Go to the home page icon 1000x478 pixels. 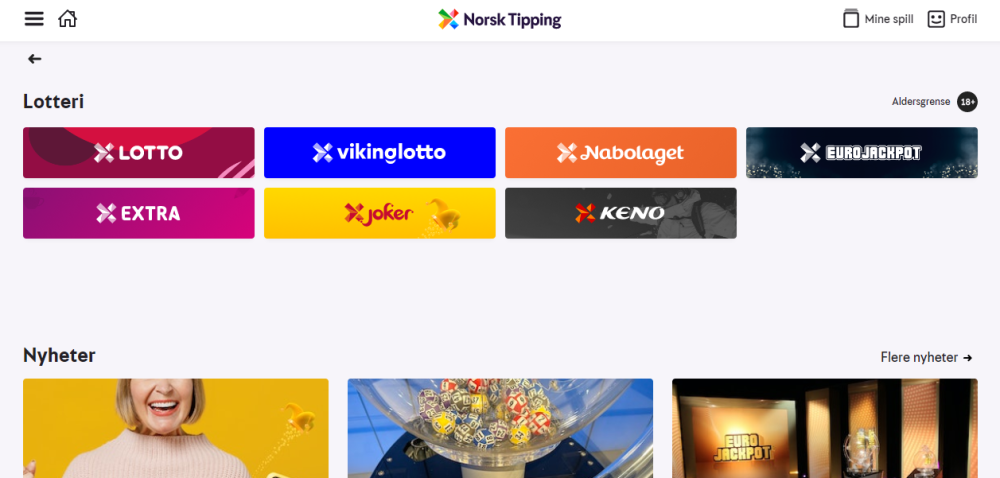click(x=67, y=19)
